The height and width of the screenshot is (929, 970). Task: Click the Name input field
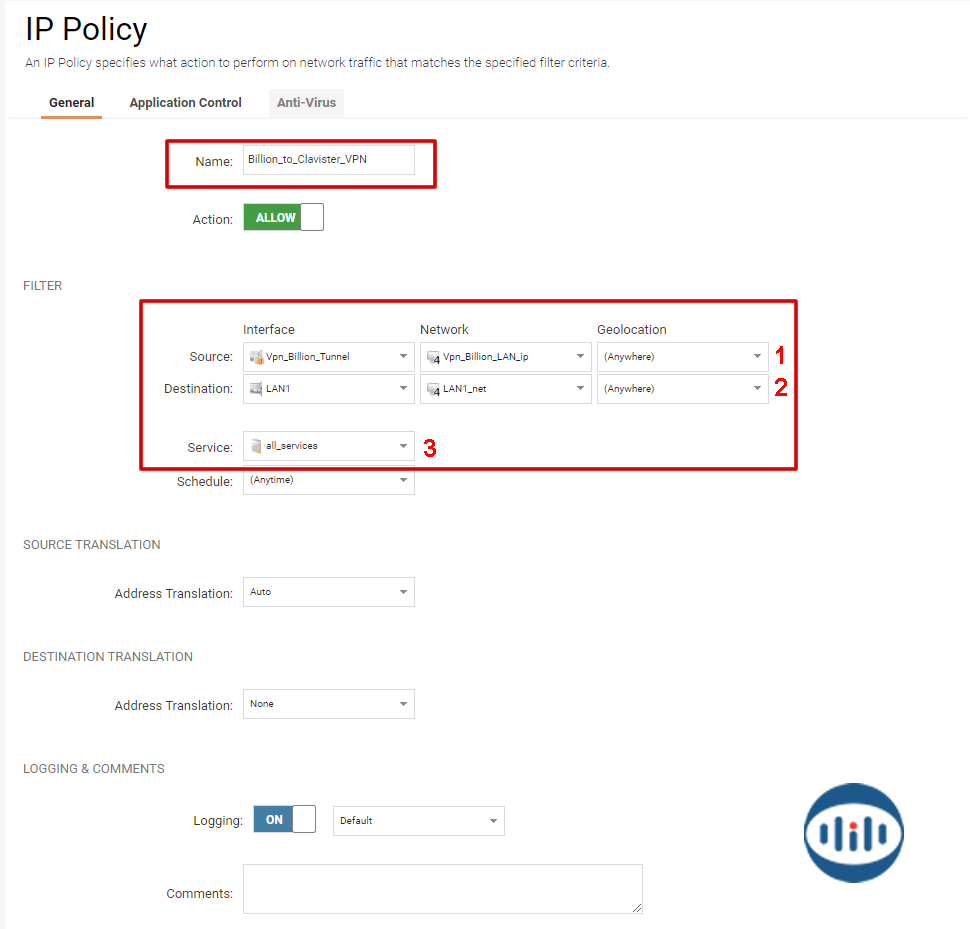click(328, 160)
